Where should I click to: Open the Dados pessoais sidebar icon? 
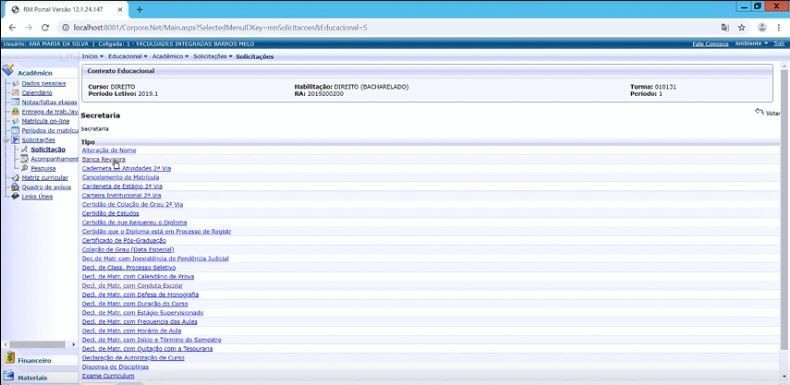click(16, 84)
